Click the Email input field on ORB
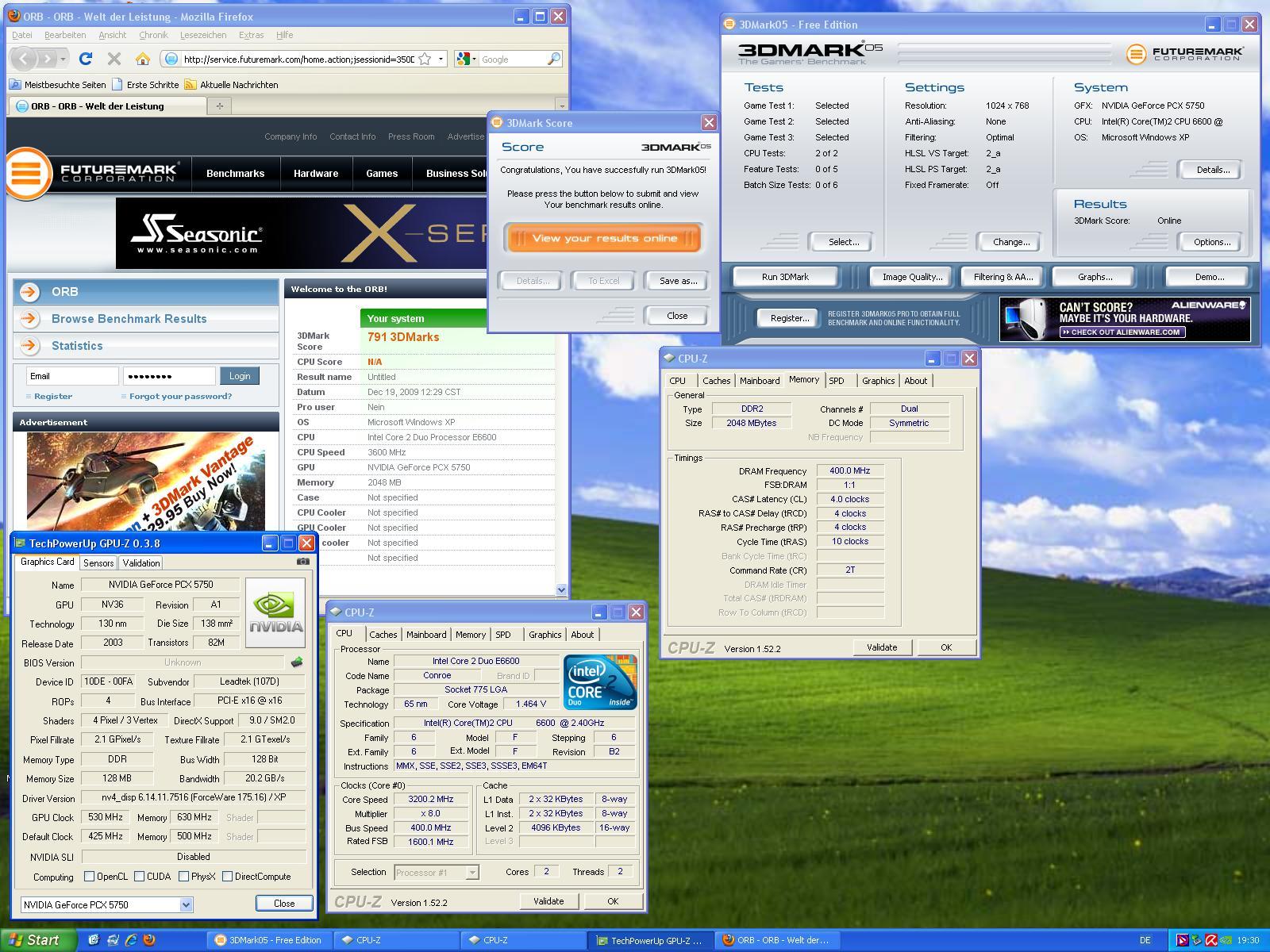The height and width of the screenshot is (952, 1270). click(x=72, y=376)
